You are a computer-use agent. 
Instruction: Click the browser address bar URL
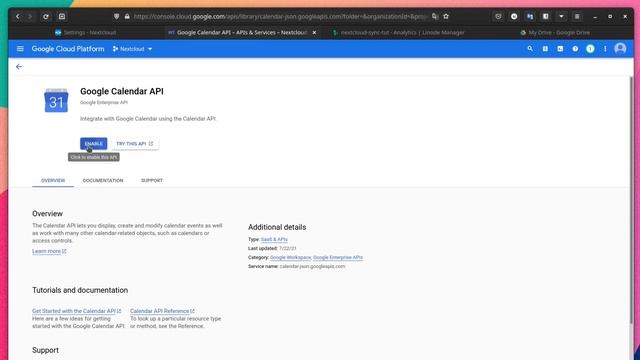tap(280, 16)
